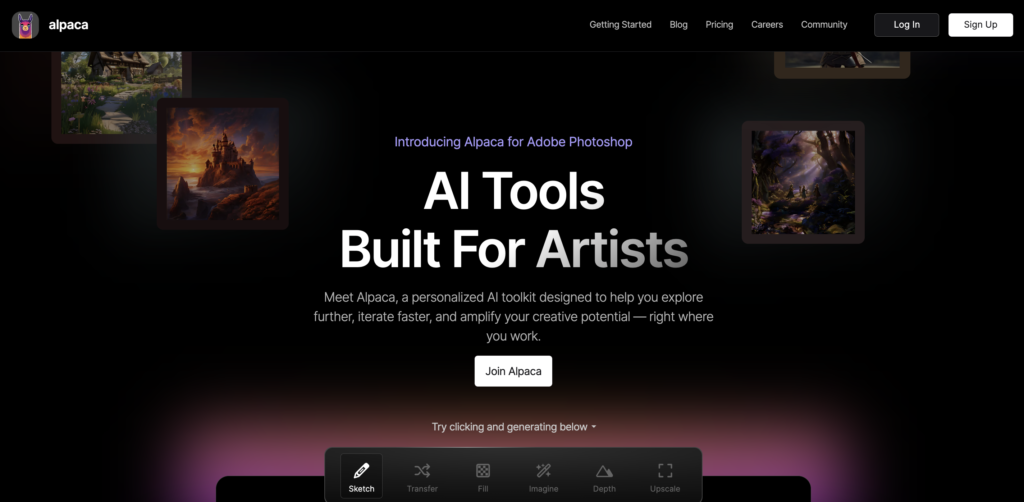Open the castle sunset artwork thumbnail

click(223, 164)
